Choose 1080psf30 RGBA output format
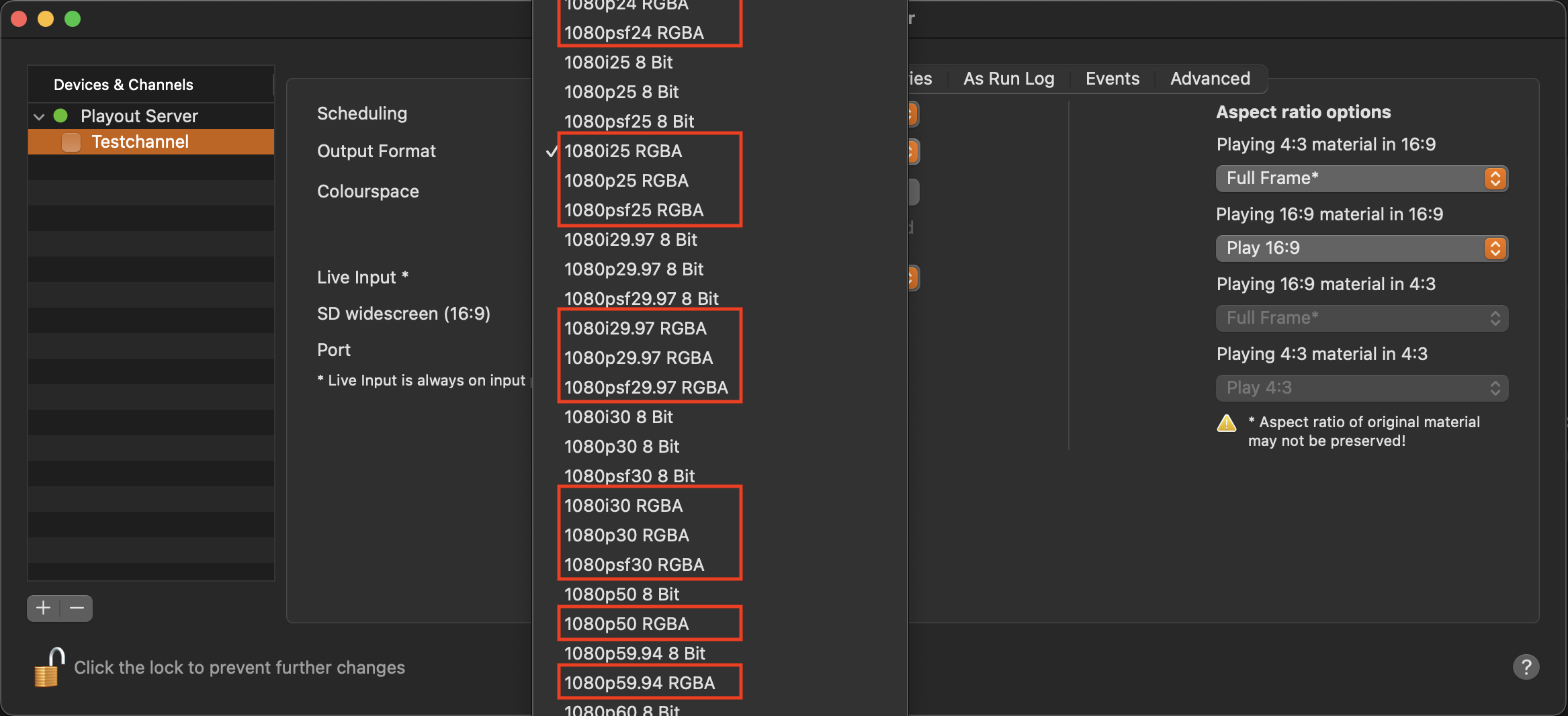 click(720, 564)
